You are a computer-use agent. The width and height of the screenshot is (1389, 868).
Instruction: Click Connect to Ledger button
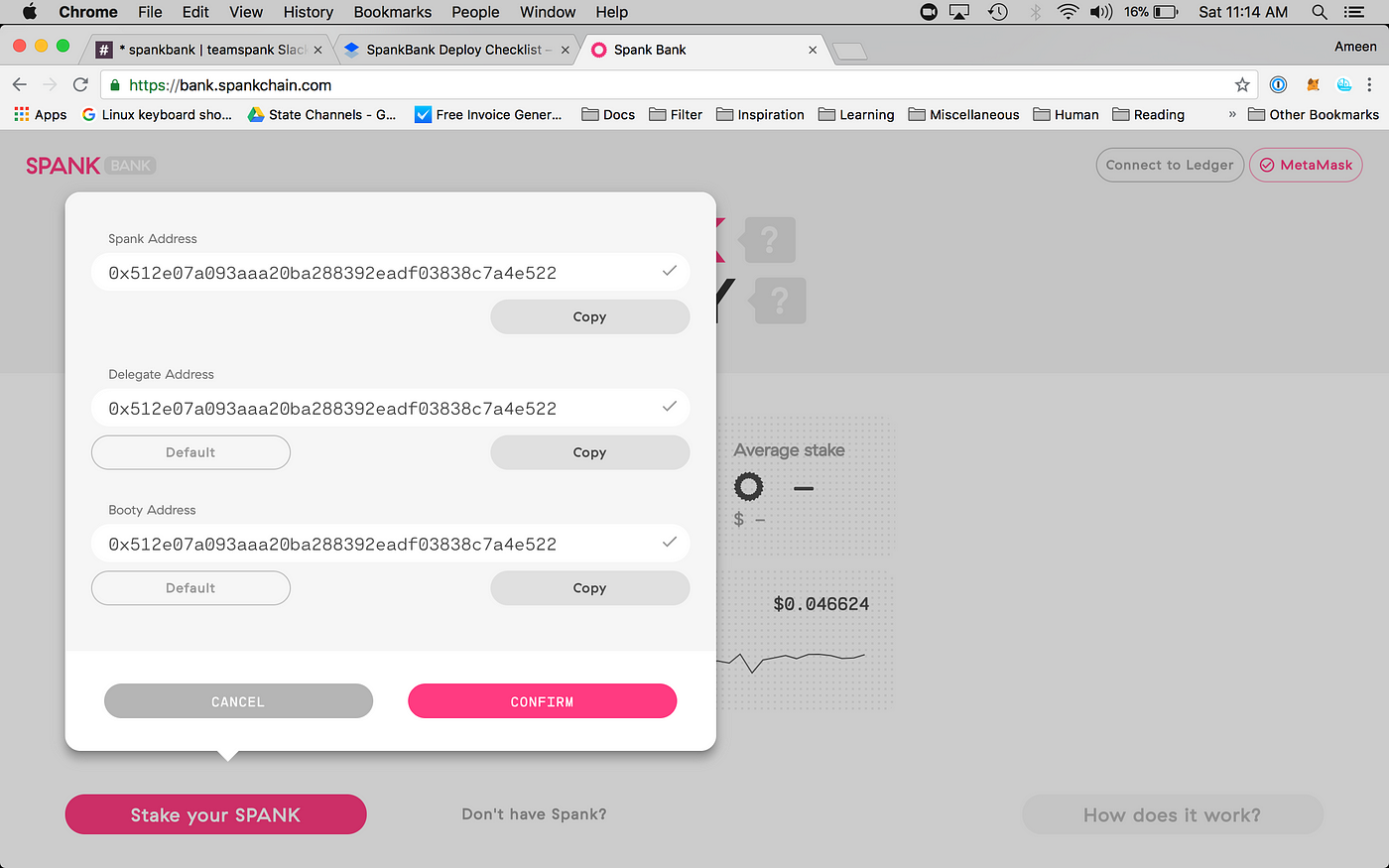1170,165
